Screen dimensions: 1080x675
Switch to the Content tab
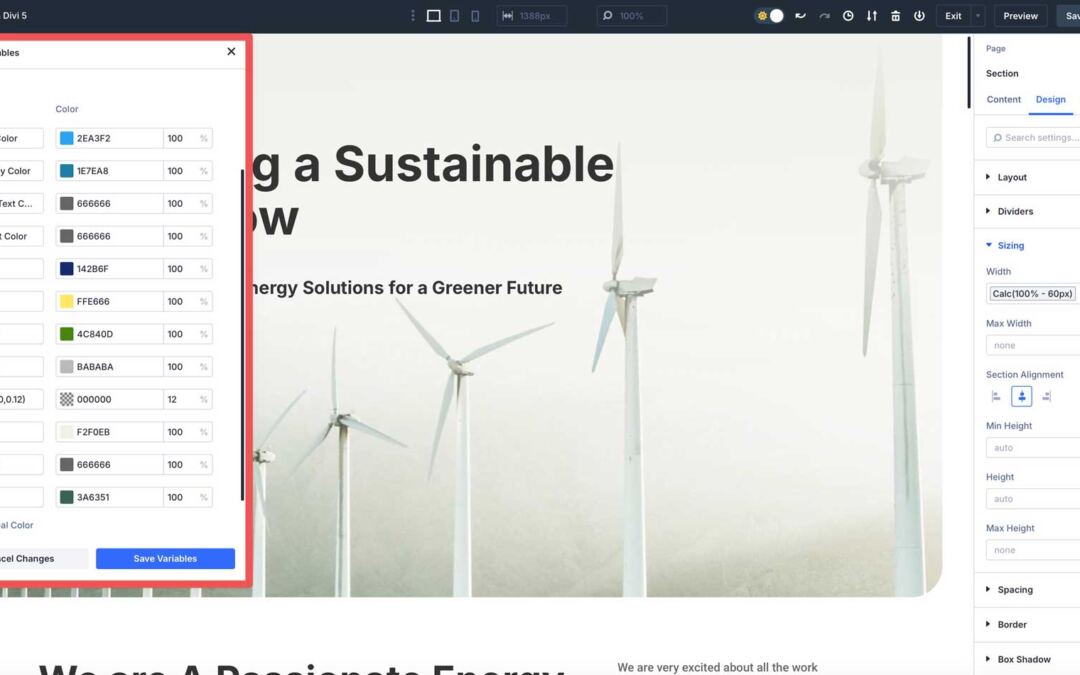[1003, 99]
